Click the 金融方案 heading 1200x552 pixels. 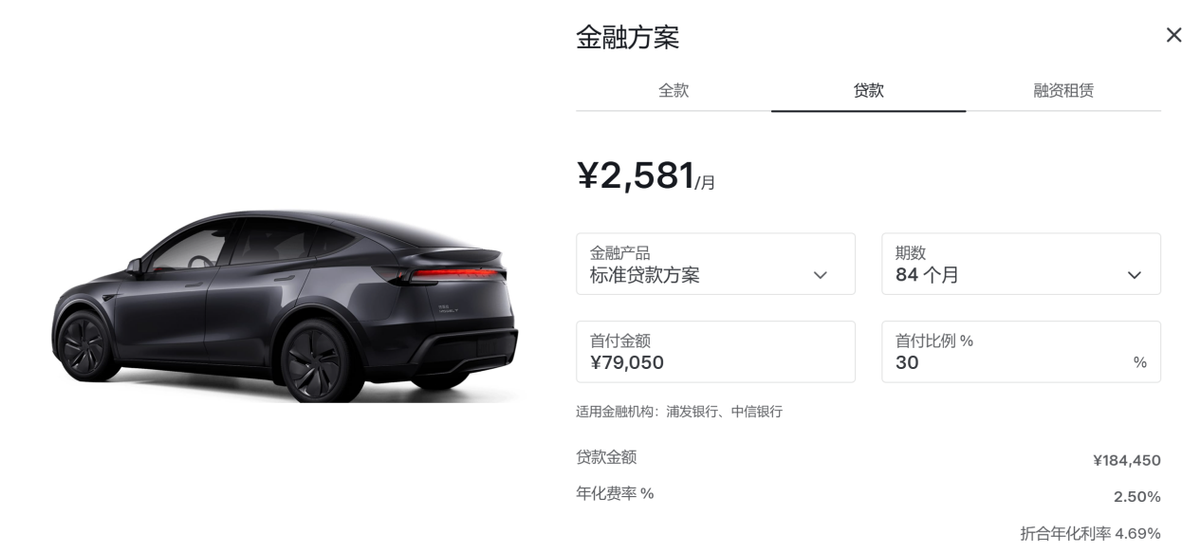point(628,38)
